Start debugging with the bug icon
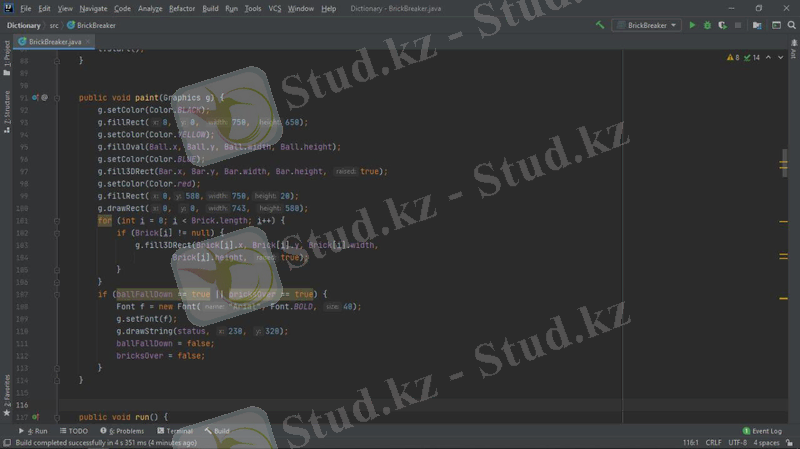Image resolution: width=800 pixels, height=449 pixels. 707,25
